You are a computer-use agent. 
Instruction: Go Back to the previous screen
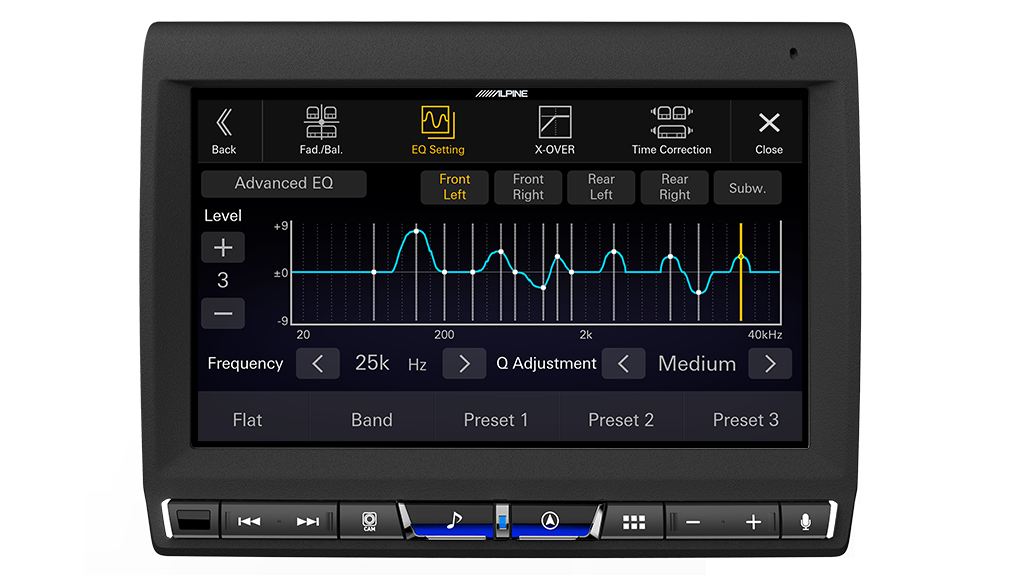click(x=224, y=131)
